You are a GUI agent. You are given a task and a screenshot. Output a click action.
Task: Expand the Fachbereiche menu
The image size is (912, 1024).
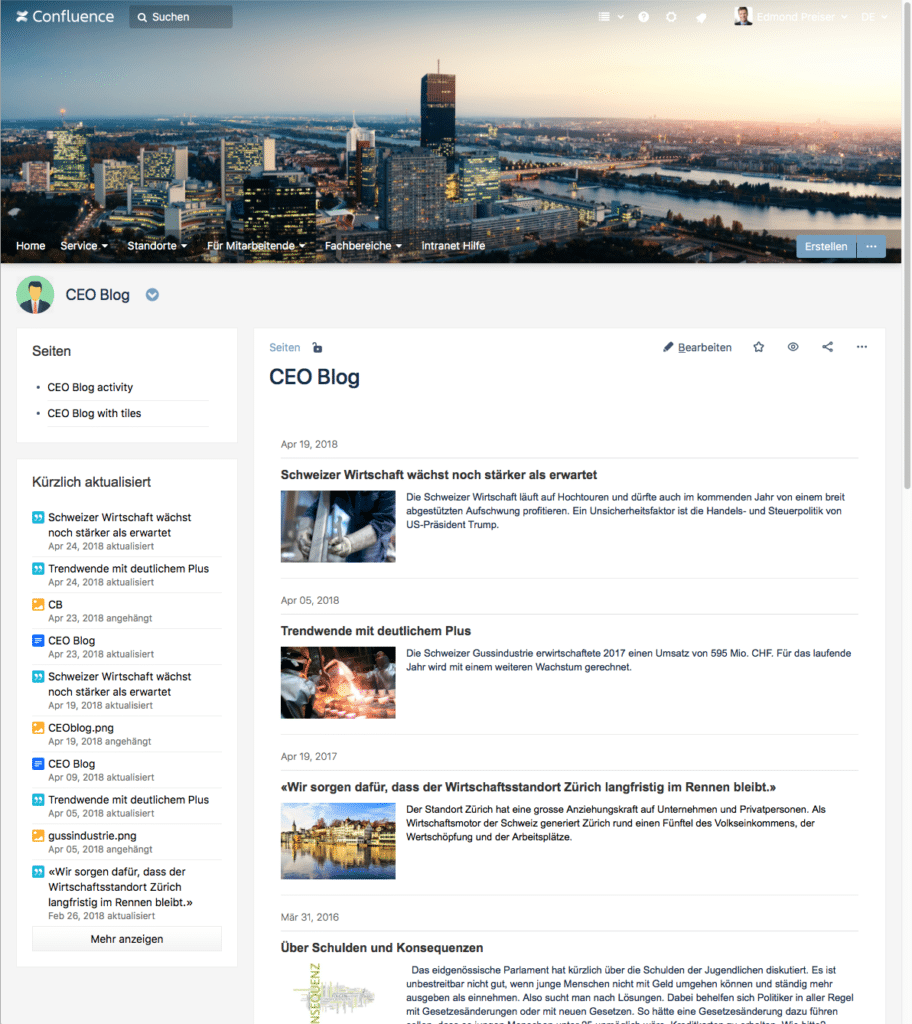point(363,246)
